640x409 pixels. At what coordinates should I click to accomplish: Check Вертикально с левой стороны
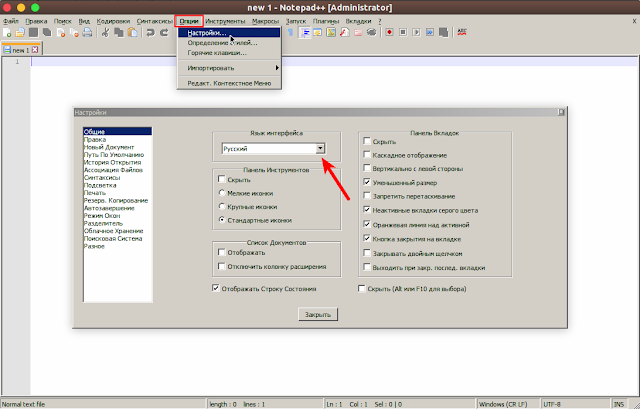coord(367,168)
